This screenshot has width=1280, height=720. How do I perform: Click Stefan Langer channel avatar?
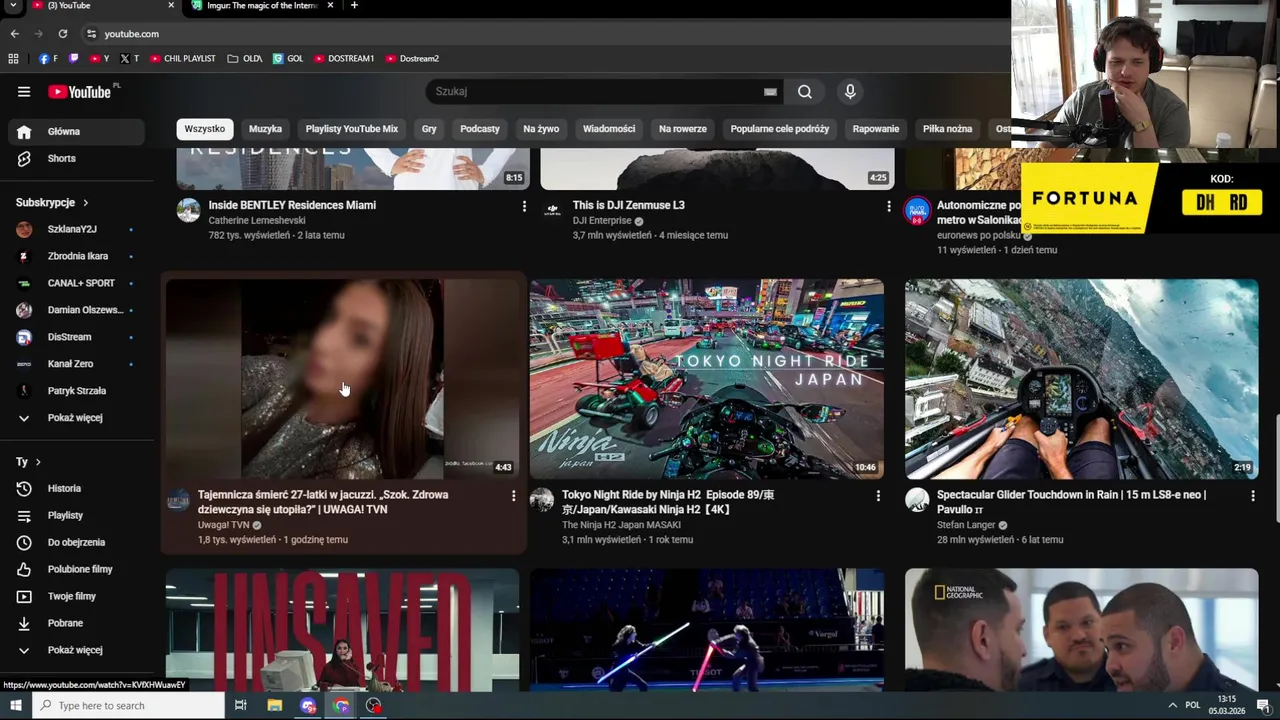917,500
